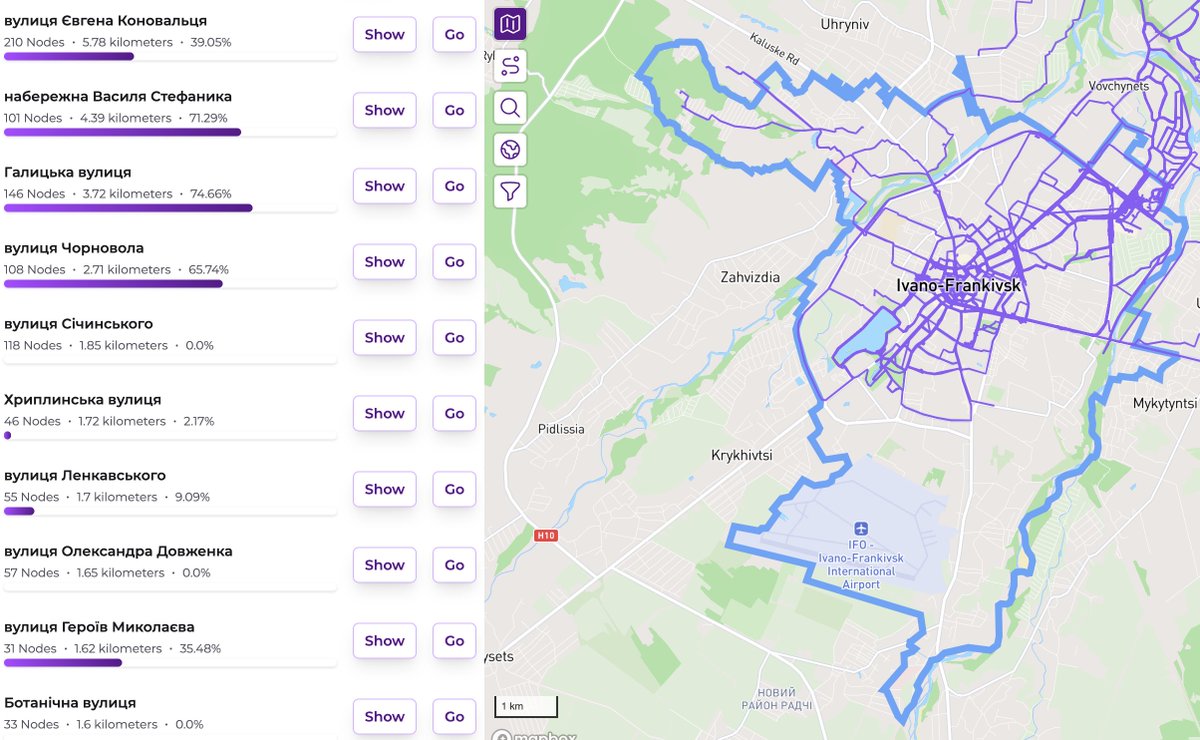Show вулиця Січинського on map

(x=384, y=338)
